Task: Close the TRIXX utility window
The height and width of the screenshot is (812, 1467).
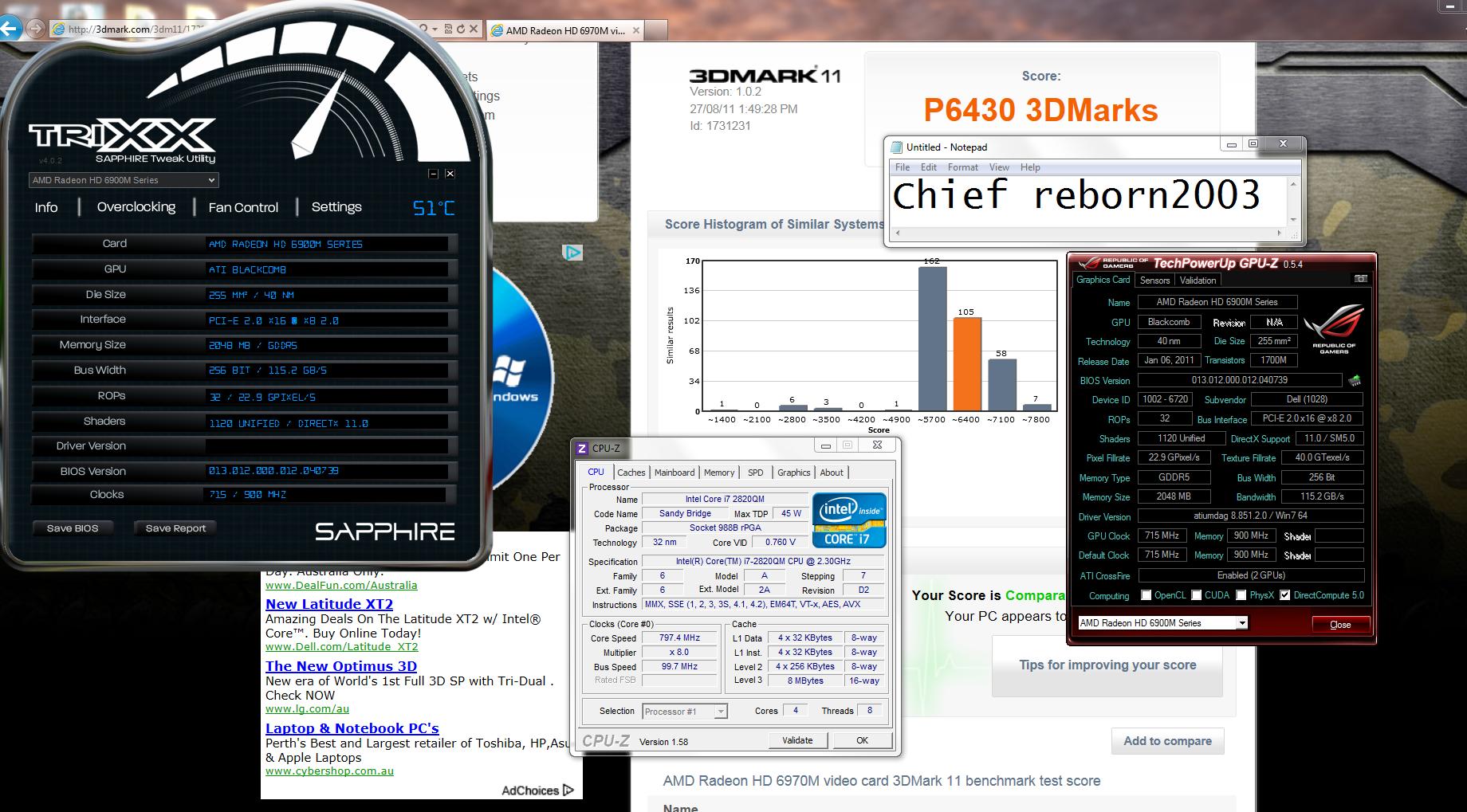Action: (x=450, y=173)
